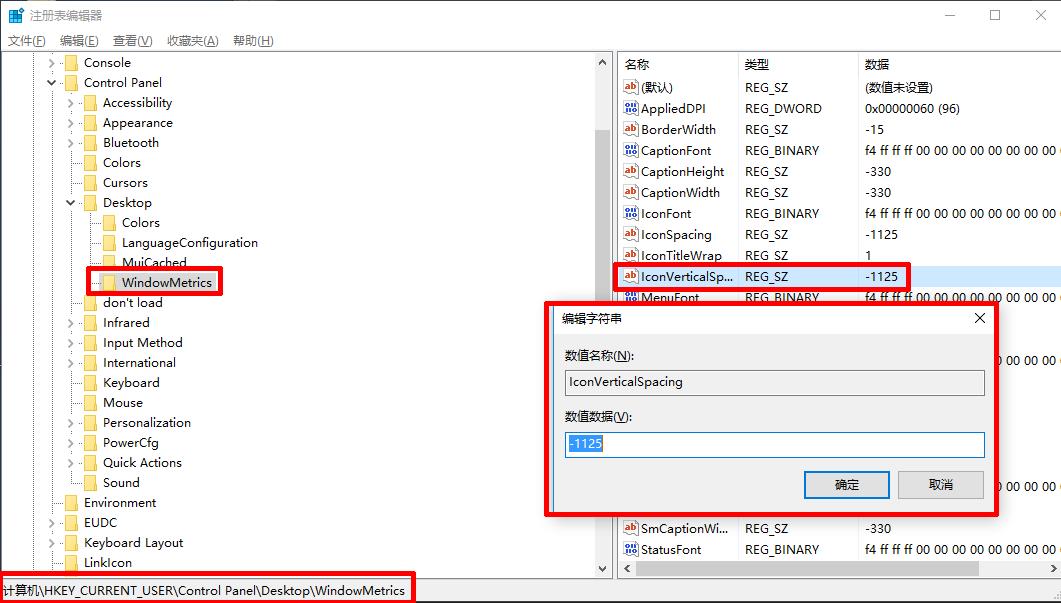This screenshot has height=603, width=1061.
Task: Click the 数值数据 input field
Action: coord(773,445)
